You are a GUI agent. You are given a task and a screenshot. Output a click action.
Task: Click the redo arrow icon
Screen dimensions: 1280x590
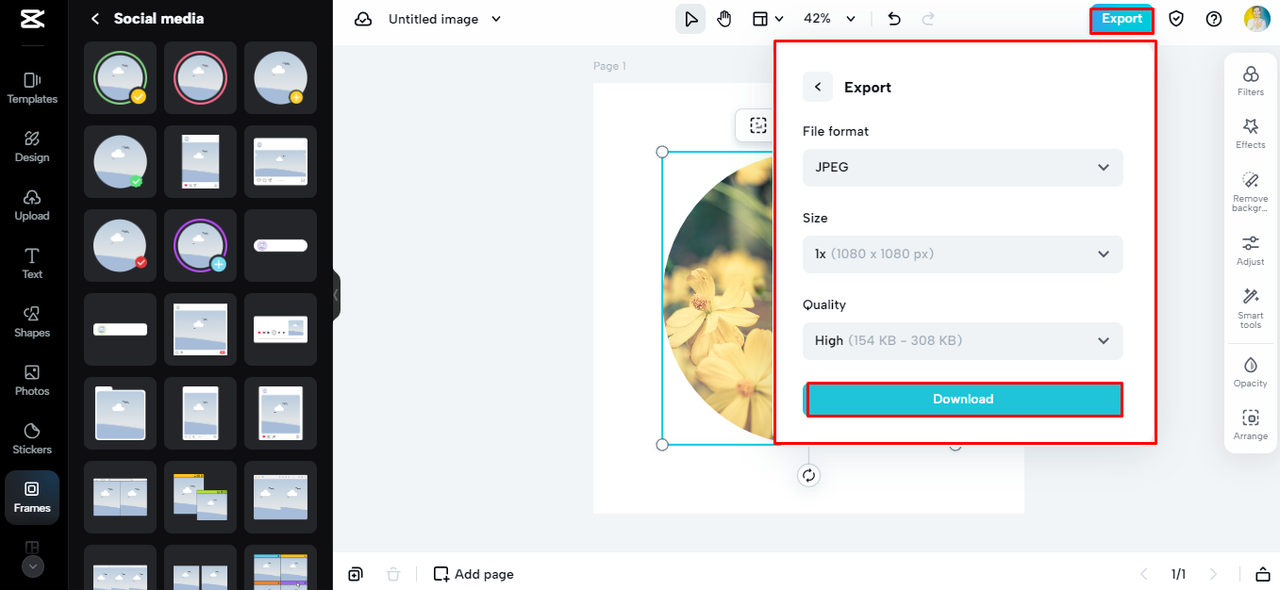tap(928, 19)
